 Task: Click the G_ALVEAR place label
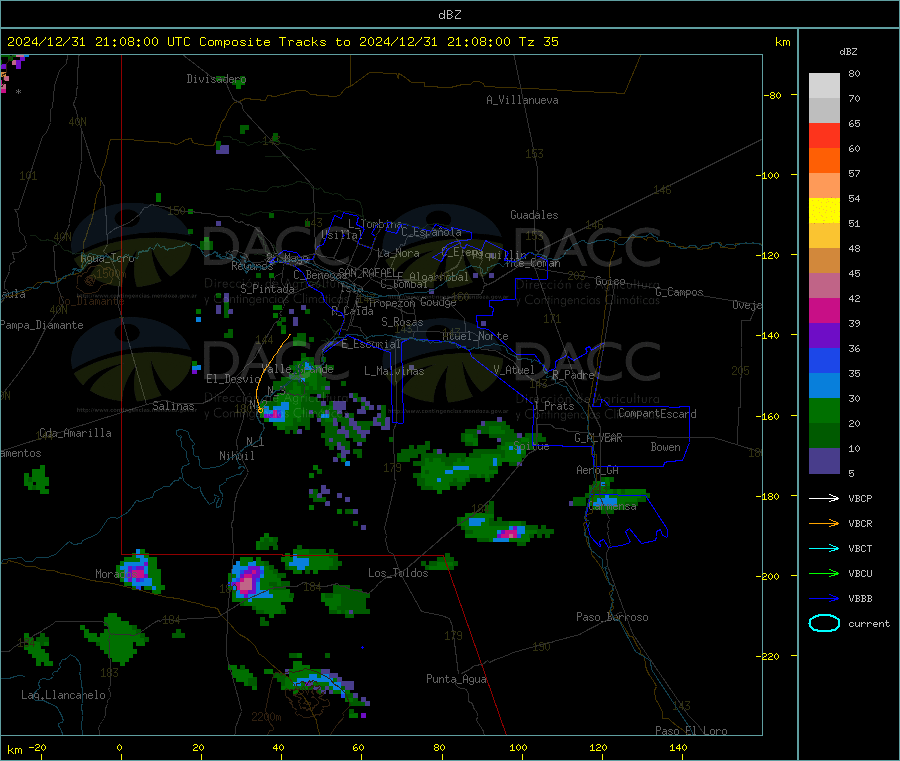tap(598, 438)
